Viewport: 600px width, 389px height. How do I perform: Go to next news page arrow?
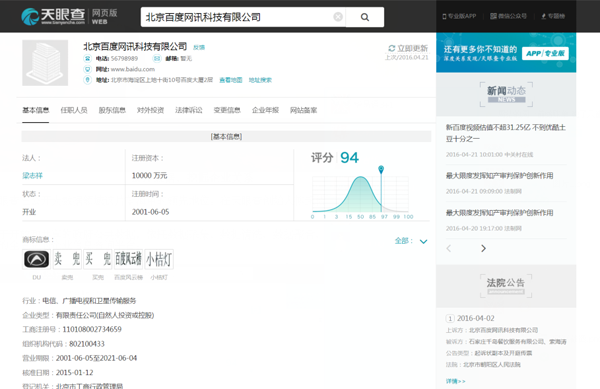click(483, 248)
